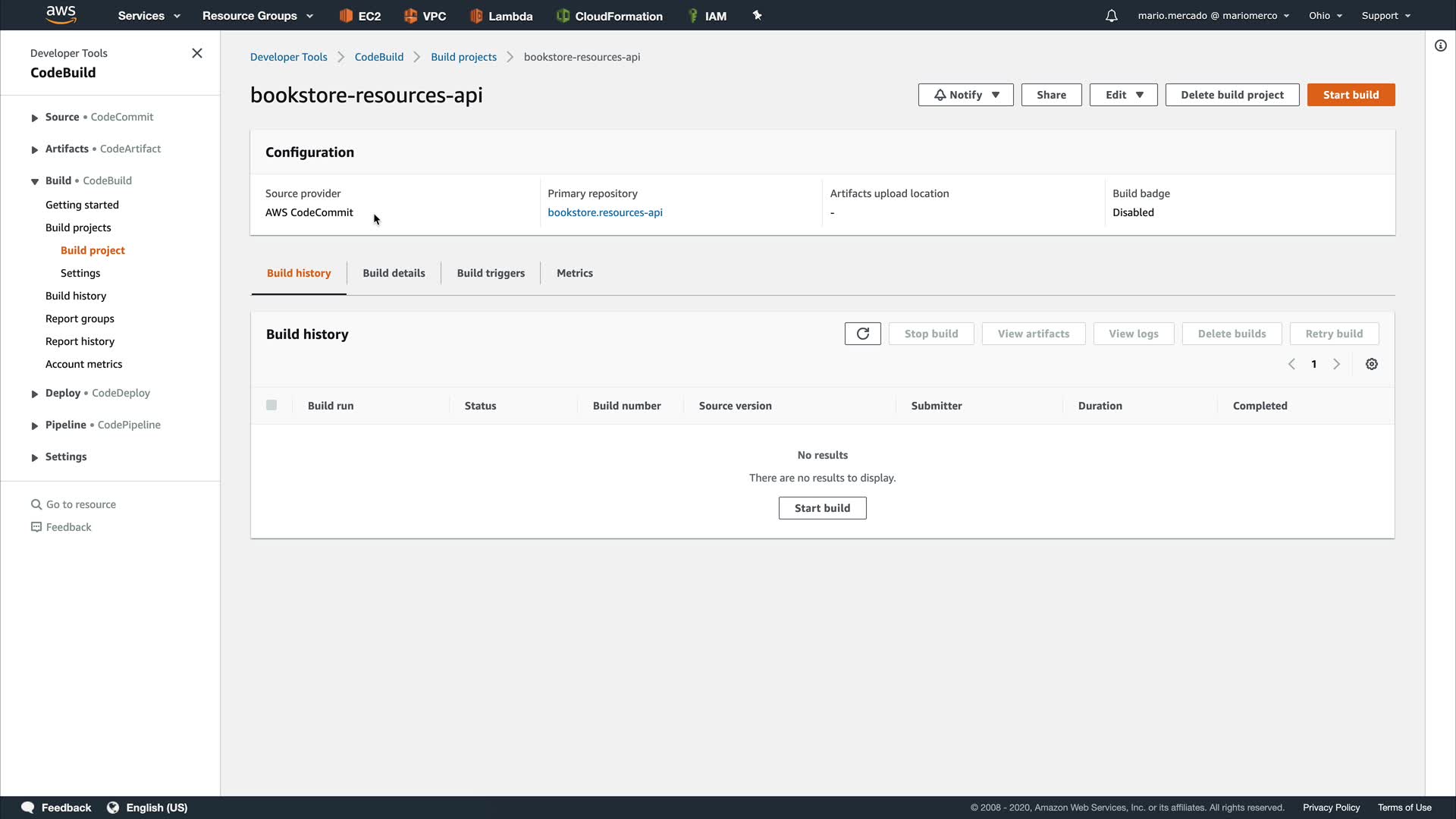The height and width of the screenshot is (819, 1456).
Task: Go to next page of results
Action: (x=1336, y=364)
